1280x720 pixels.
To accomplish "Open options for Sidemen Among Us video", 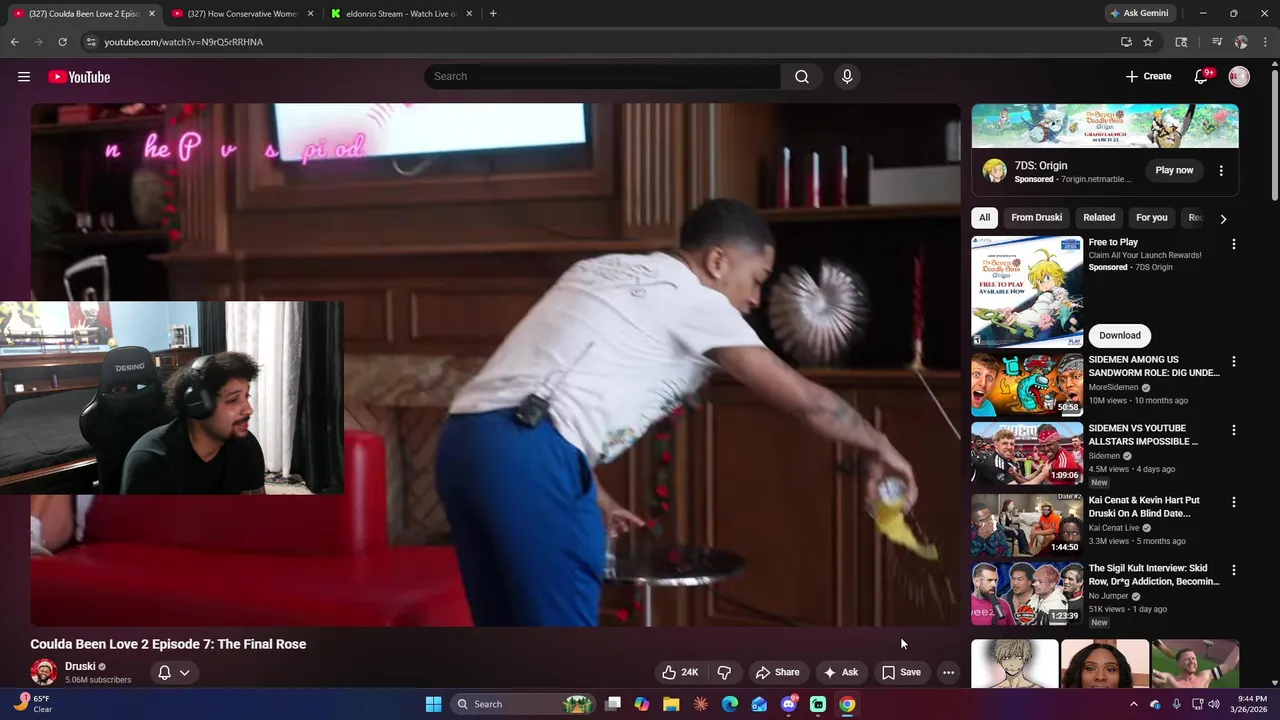I will 1233,362.
